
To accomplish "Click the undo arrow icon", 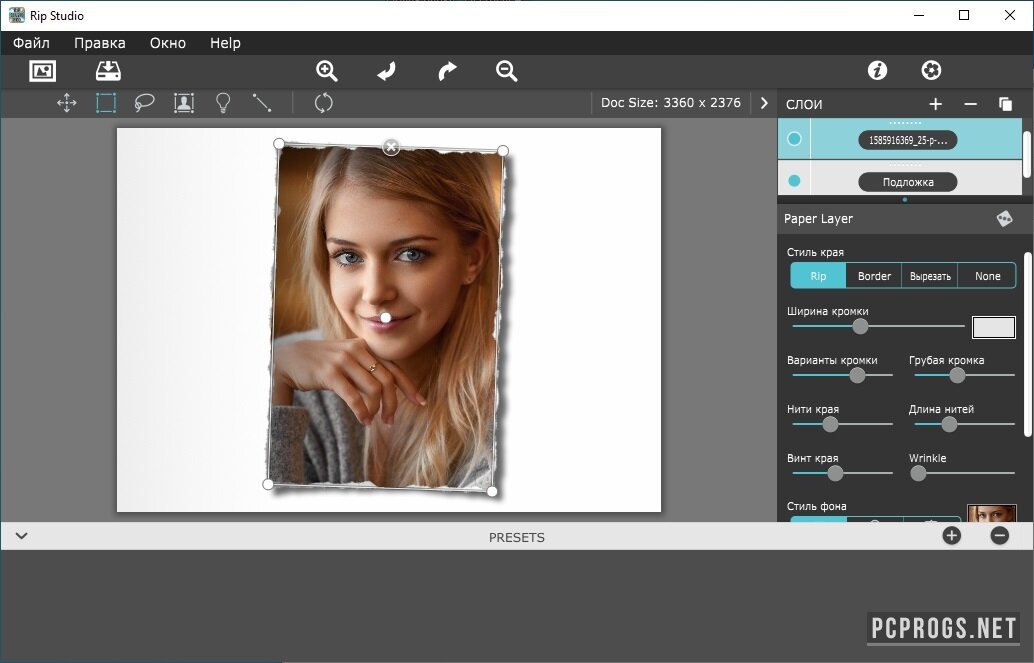I will coord(386,71).
